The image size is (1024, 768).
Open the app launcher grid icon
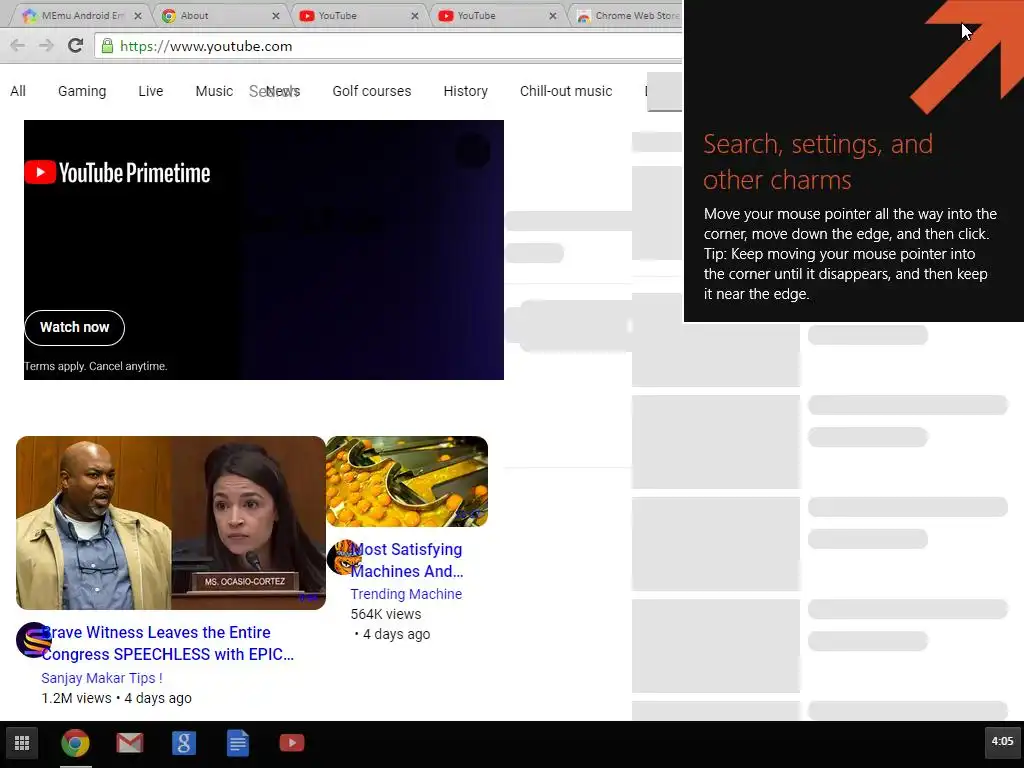22,743
